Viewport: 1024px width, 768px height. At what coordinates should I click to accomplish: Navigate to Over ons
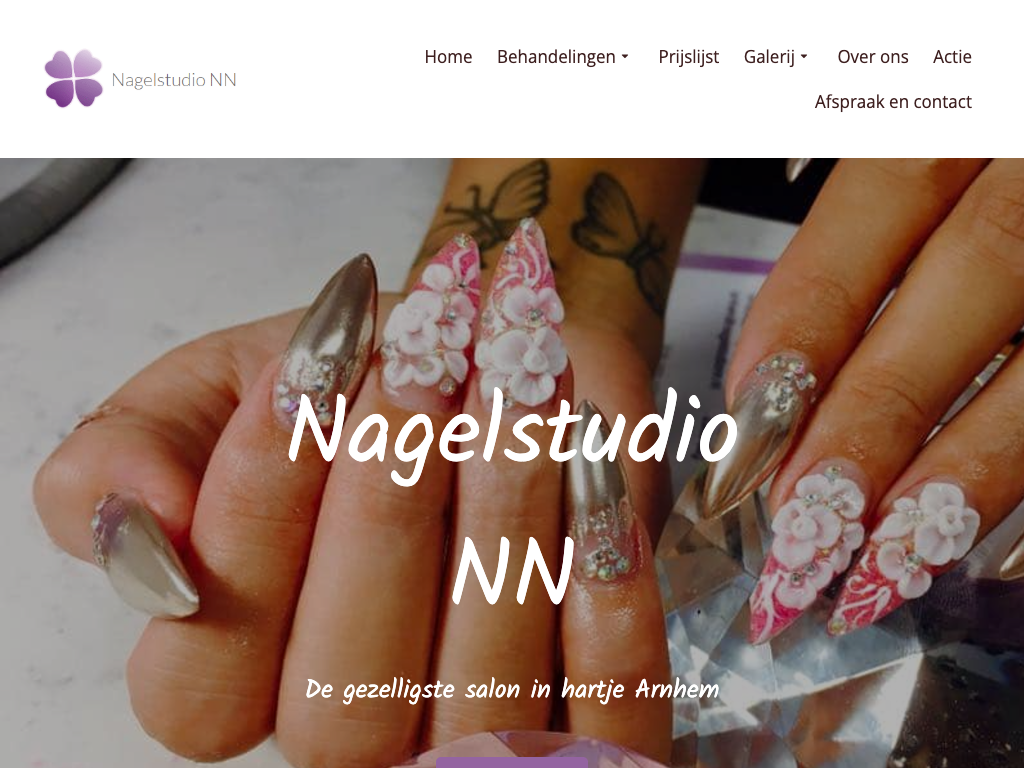click(872, 57)
